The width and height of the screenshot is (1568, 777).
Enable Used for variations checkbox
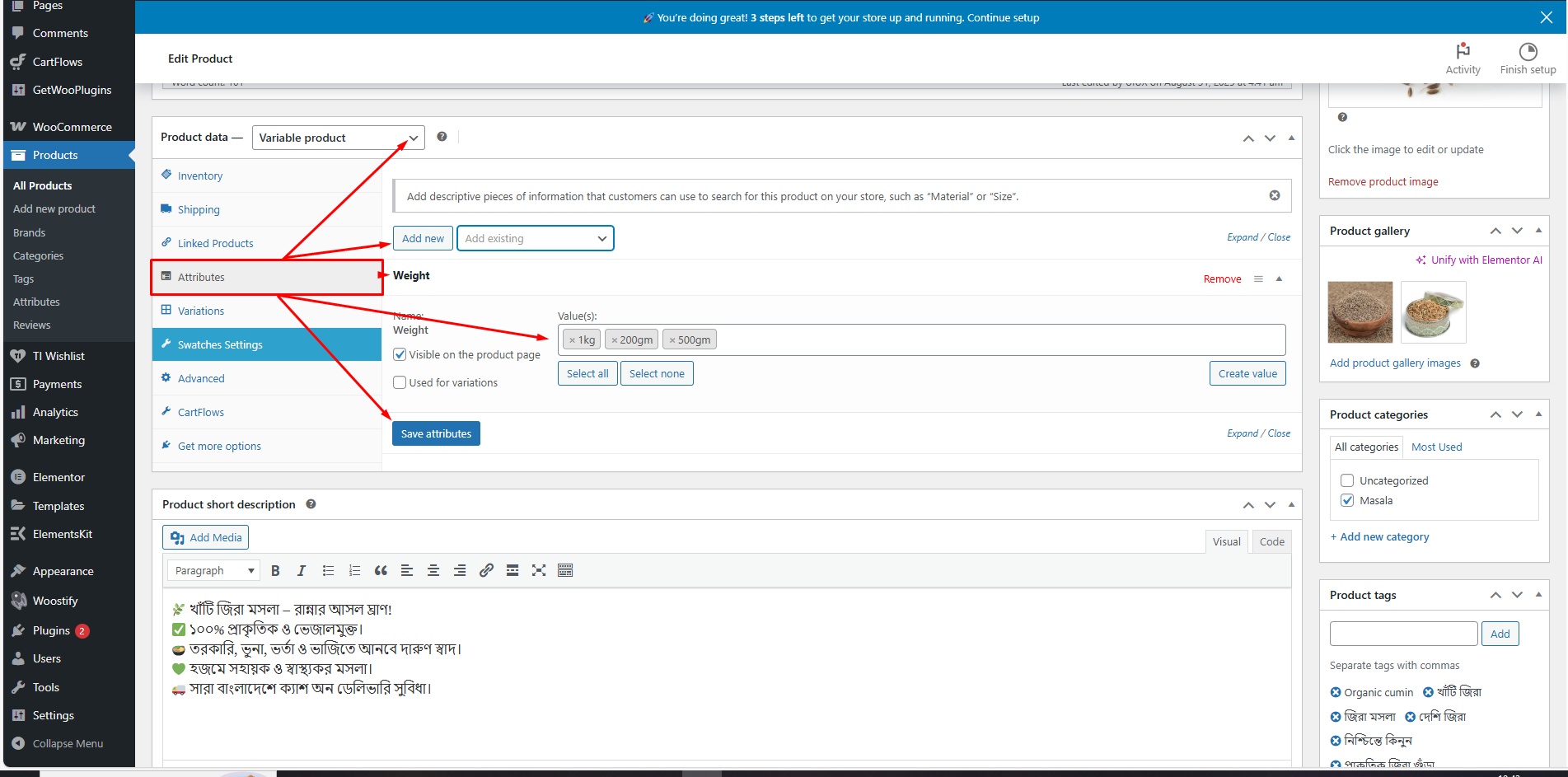tap(400, 382)
